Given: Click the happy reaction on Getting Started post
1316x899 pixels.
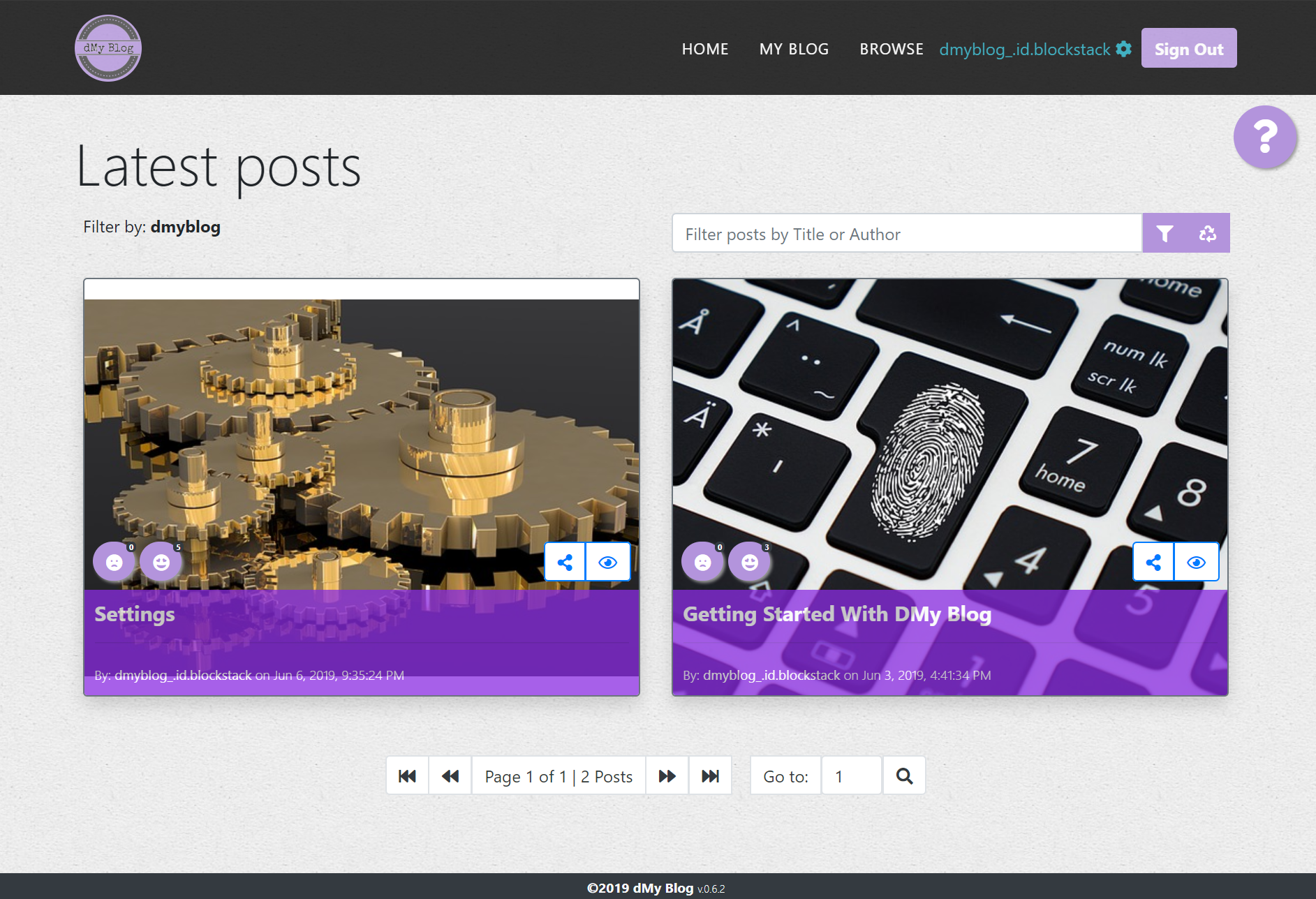Looking at the screenshot, I should (x=749, y=561).
